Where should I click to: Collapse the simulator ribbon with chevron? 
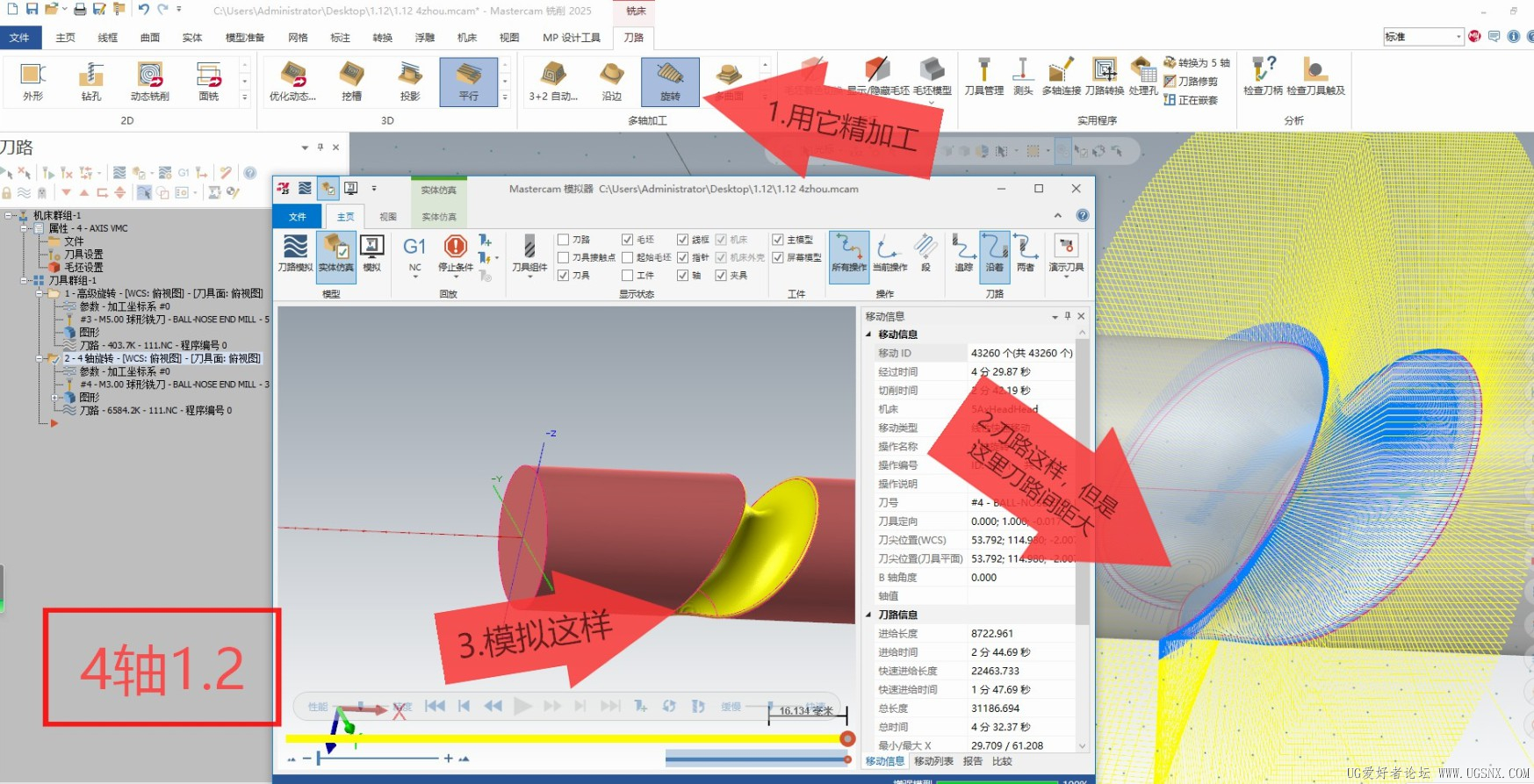coord(1057,215)
